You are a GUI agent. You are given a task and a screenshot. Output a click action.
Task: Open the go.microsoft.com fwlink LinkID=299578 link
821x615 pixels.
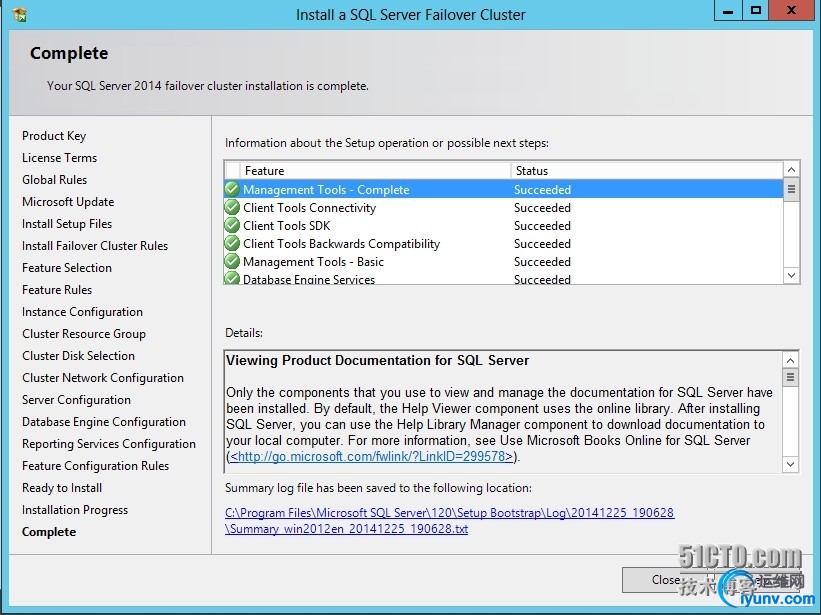371,456
